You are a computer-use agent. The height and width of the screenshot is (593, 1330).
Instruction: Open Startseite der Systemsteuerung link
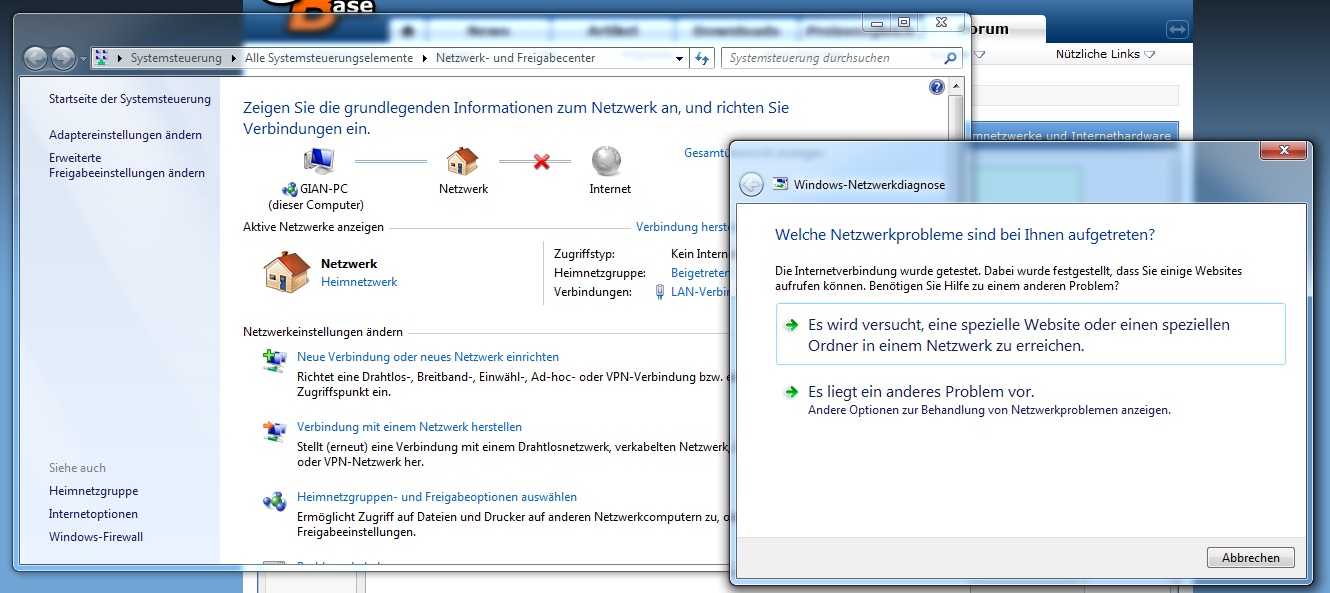(130, 99)
